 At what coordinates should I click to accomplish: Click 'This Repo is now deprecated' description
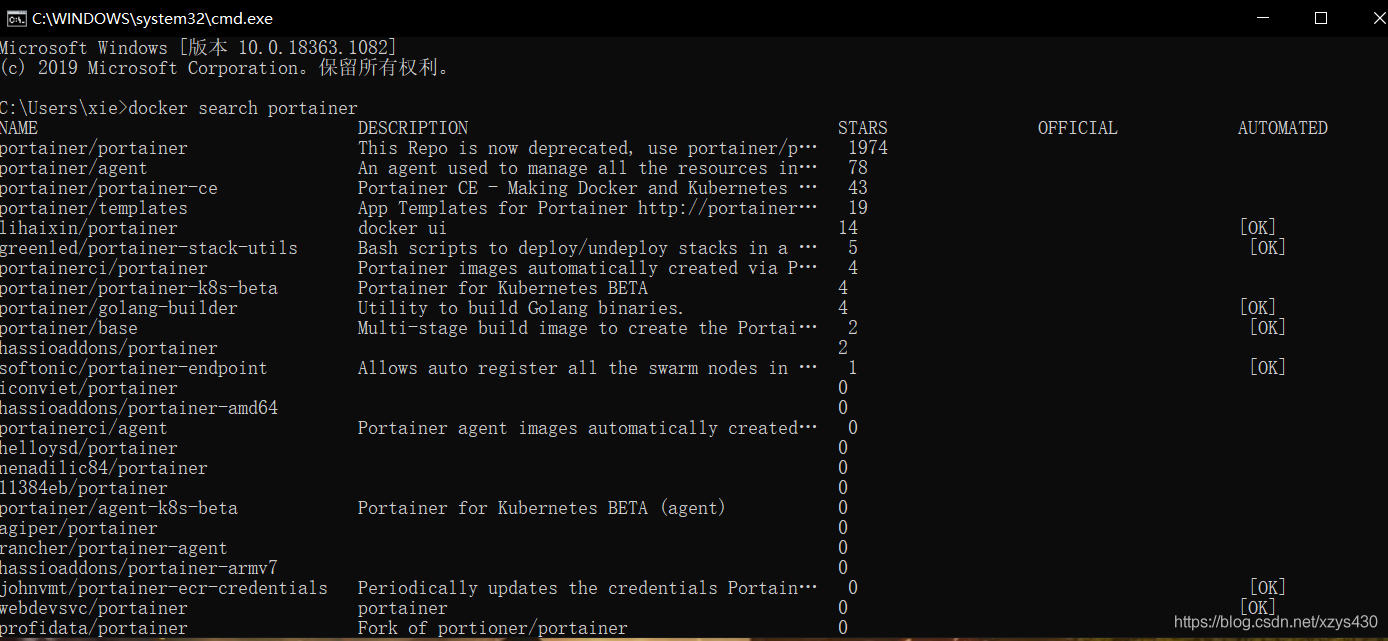(x=588, y=148)
